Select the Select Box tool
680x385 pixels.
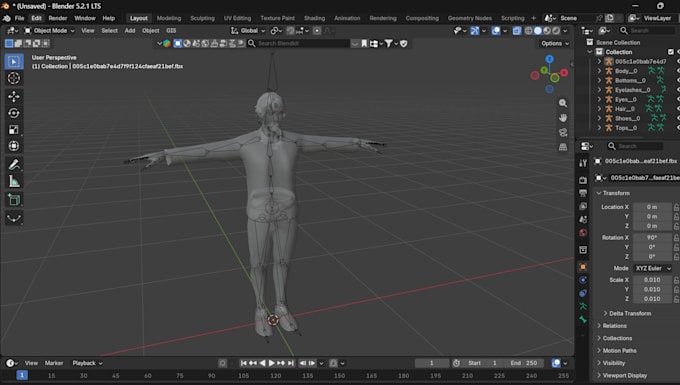[14, 62]
